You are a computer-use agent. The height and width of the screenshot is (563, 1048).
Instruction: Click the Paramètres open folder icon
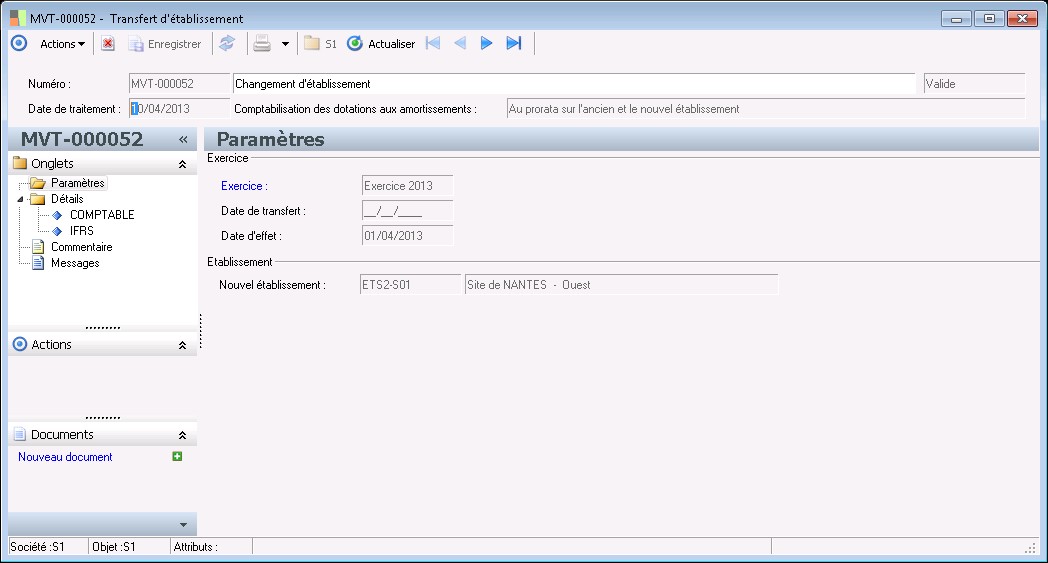38,183
